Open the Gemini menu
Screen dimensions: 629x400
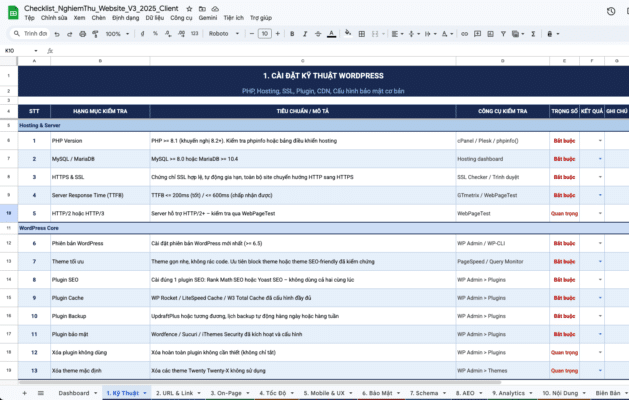pos(208,18)
